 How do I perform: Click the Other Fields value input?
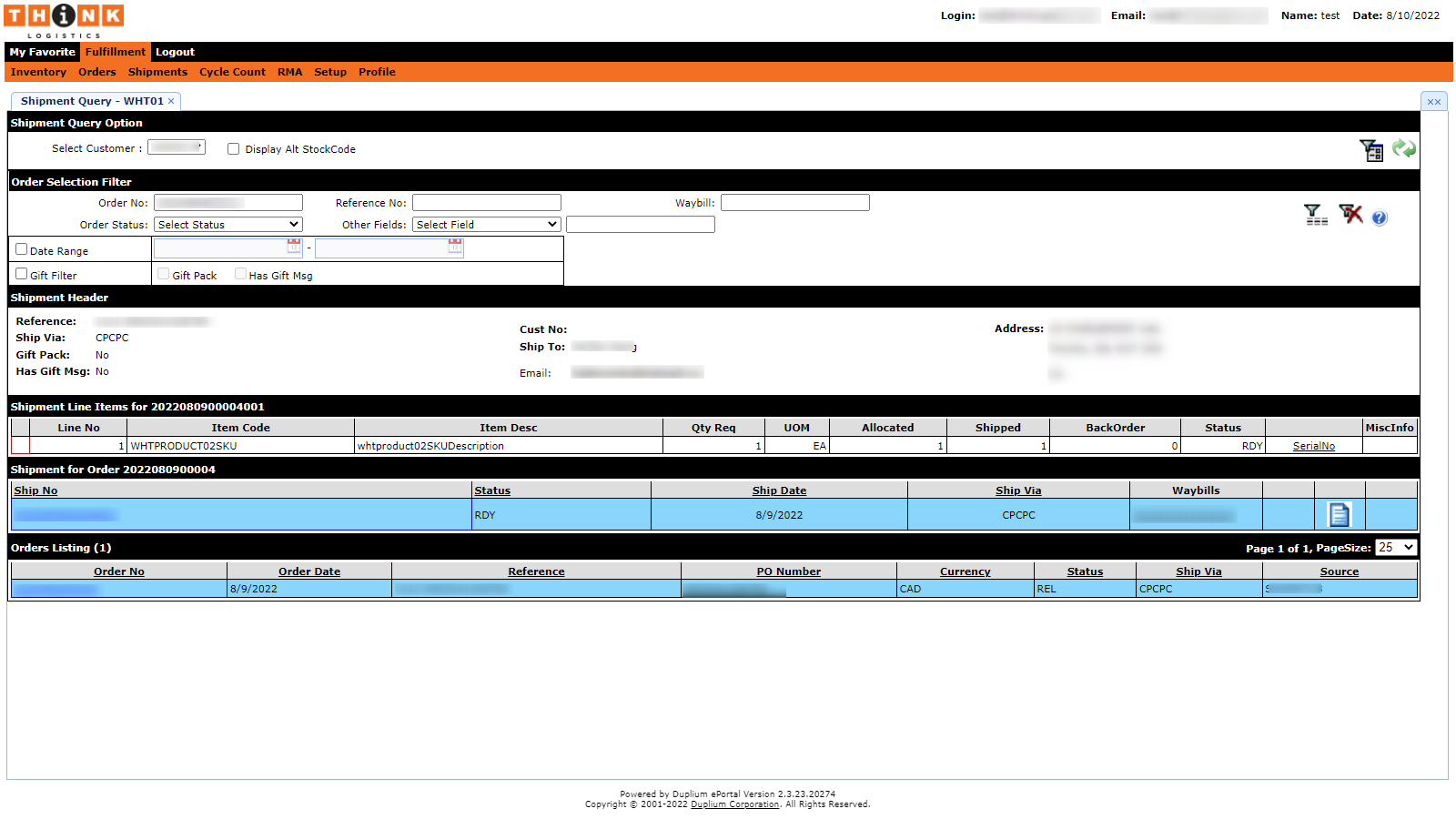click(641, 225)
